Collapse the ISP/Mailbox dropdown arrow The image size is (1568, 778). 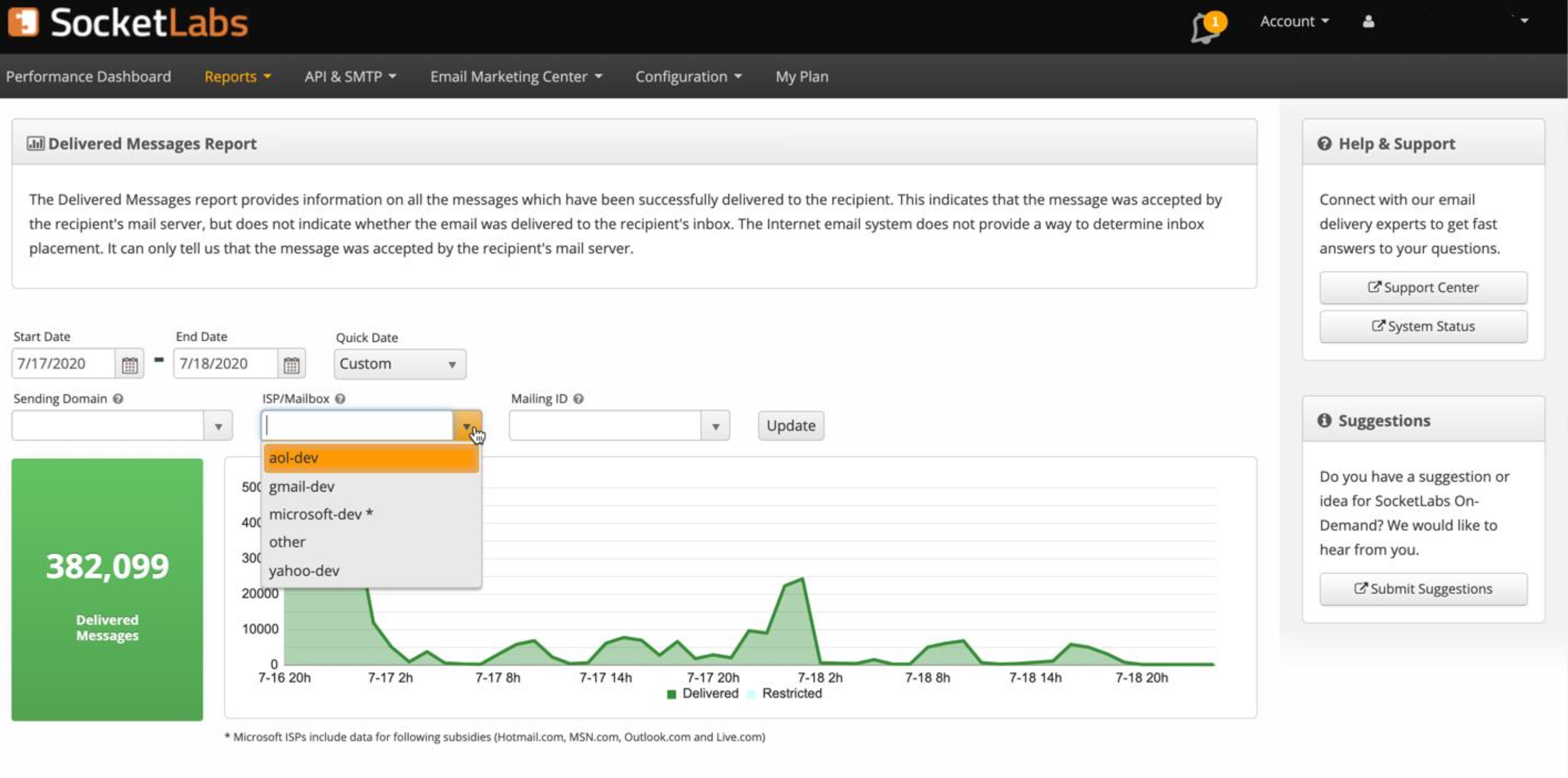(x=467, y=426)
